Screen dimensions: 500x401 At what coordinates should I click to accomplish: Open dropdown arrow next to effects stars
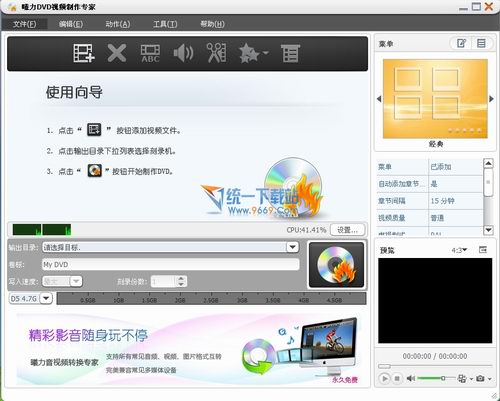pyautogui.click(x=265, y=53)
